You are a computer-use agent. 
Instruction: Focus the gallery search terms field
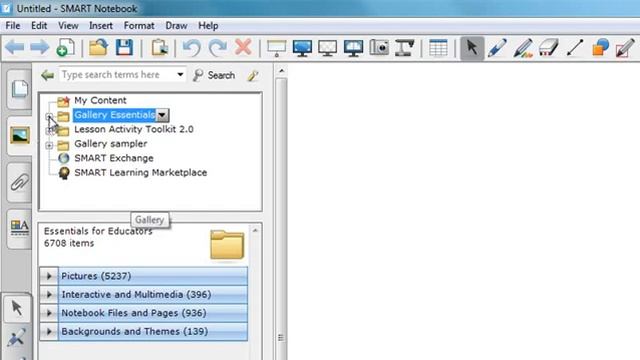tap(118, 75)
